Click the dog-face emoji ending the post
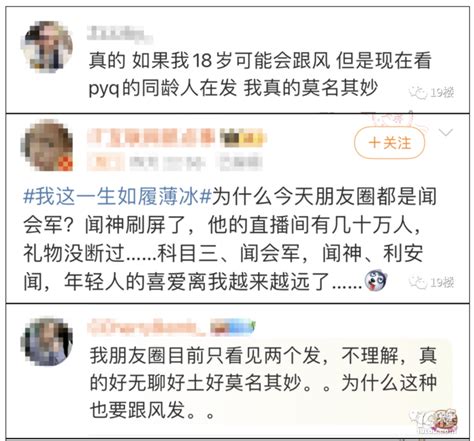The width and height of the screenshot is (474, 441). coord(376,280)
